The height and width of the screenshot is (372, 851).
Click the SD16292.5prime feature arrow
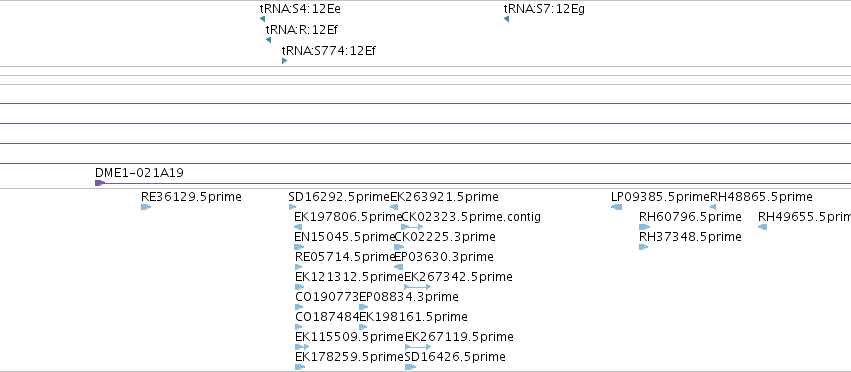point(293,207)
